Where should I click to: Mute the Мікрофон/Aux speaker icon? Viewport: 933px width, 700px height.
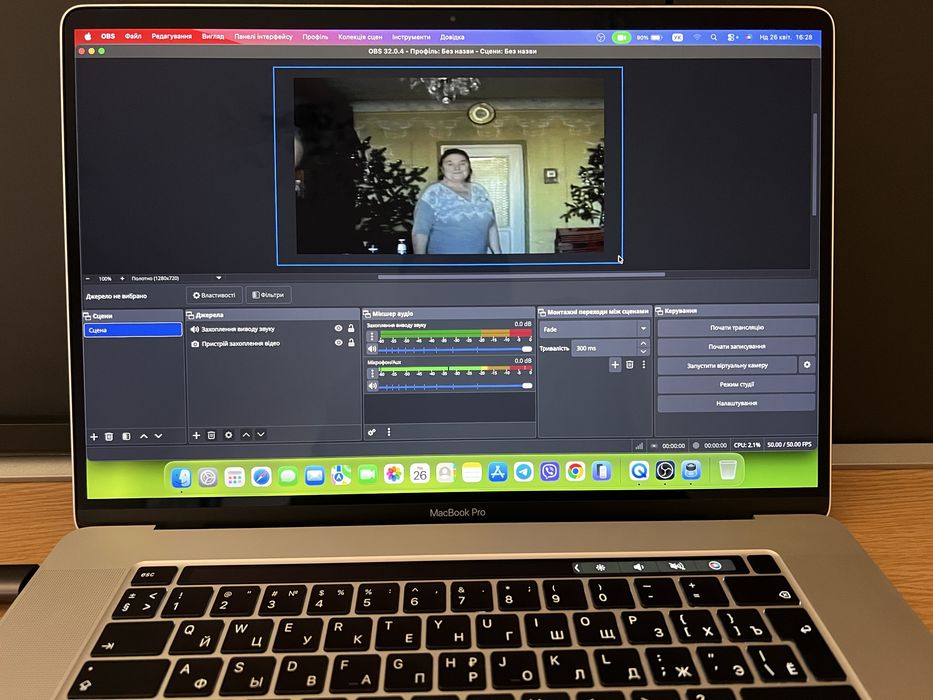[372, 386]
